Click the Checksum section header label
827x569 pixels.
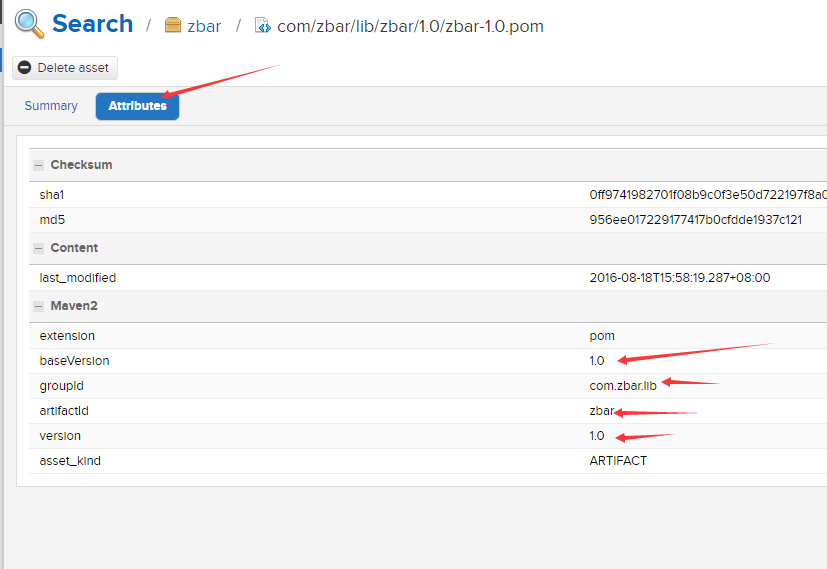pyautogui.click(x=81, y=165)
